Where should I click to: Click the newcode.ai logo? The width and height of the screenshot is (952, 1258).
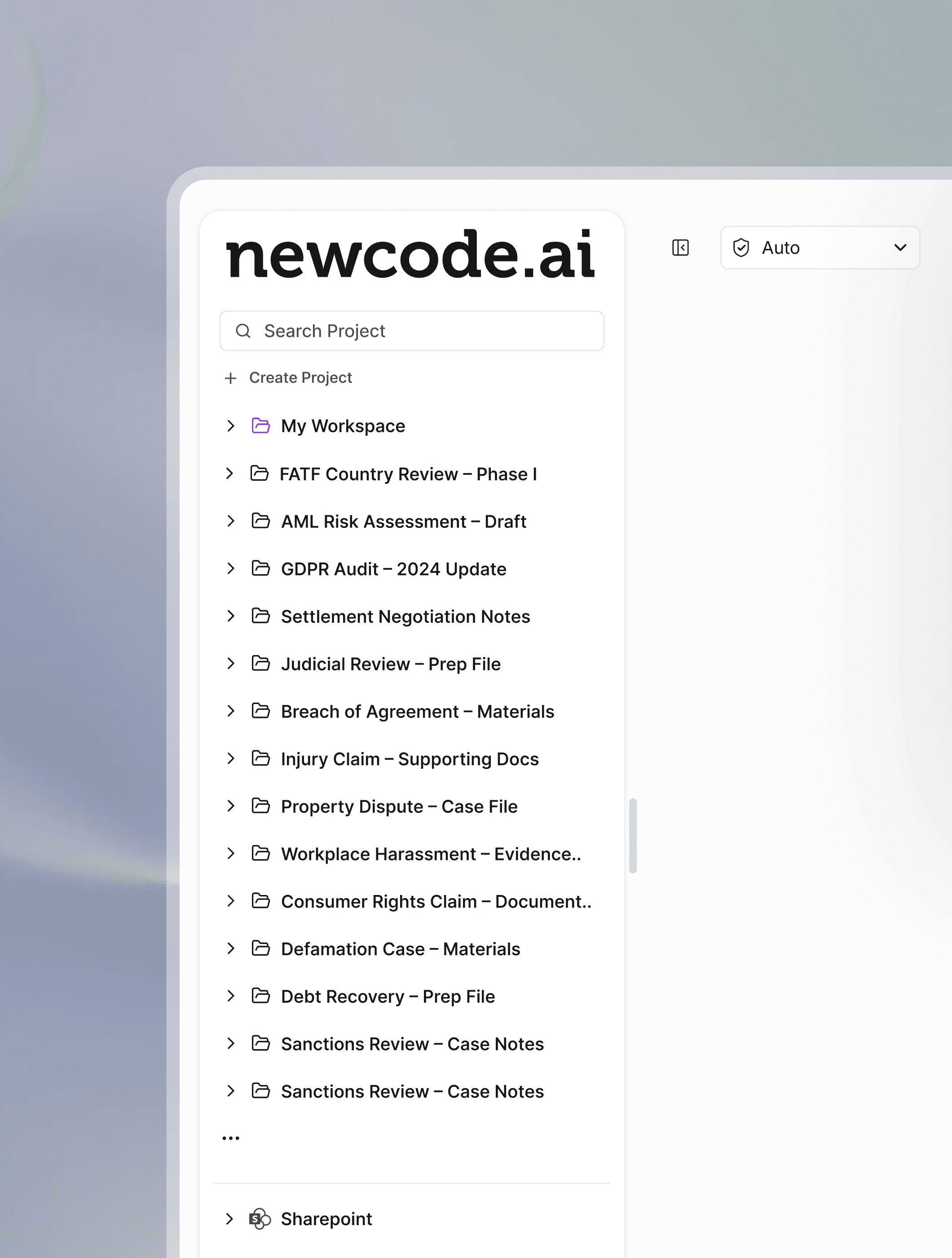click(x=410, y=255)
